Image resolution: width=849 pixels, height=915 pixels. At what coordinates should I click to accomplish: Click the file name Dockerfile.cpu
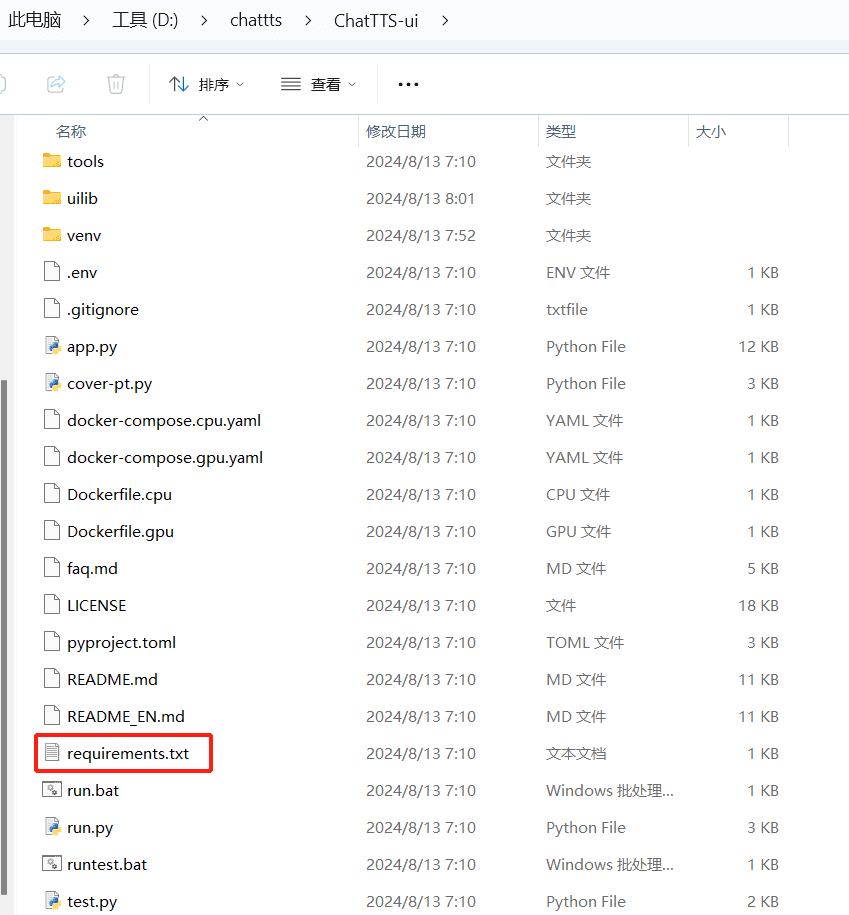pyautogui.click(x=119, y=495)
